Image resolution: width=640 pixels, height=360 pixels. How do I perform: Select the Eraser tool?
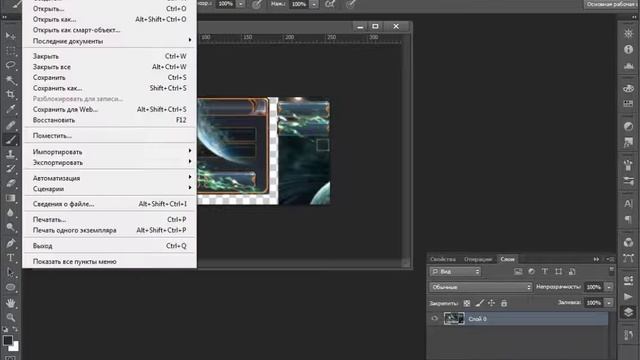pyautogui.click(x=11, y=183)
